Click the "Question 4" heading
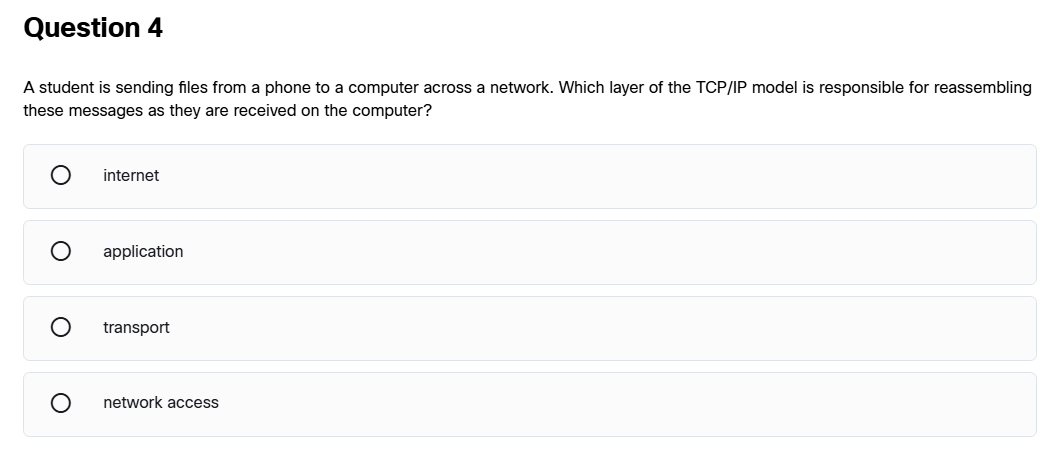Screen dimensions: 1048x455 coord(93,28)
